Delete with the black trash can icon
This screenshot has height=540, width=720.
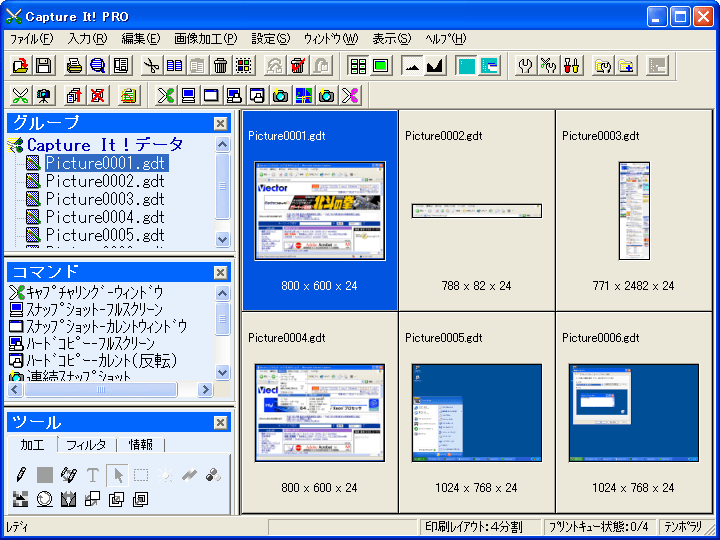(x=220, y=66)
